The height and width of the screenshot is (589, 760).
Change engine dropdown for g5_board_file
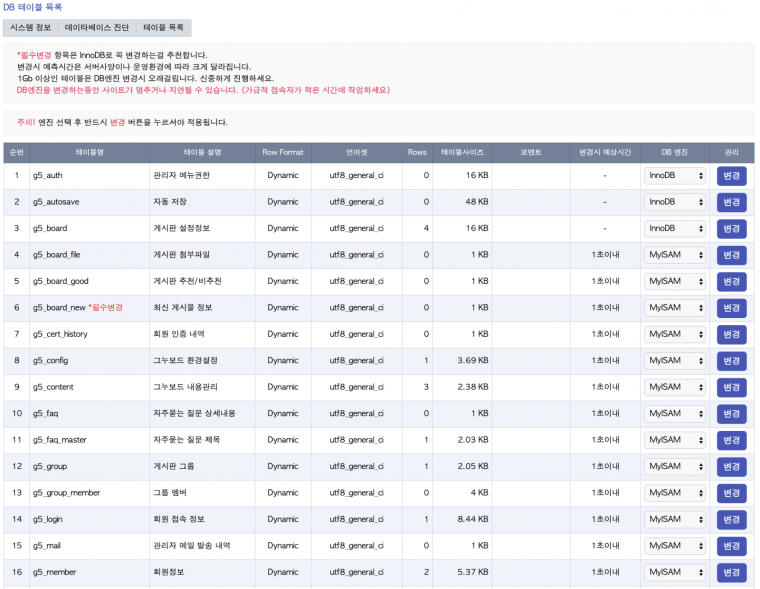pos(676,255)
